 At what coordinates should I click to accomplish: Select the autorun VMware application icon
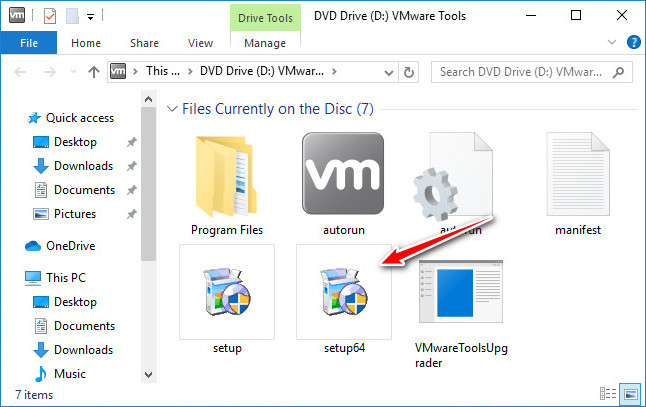(x=343, y=173)
